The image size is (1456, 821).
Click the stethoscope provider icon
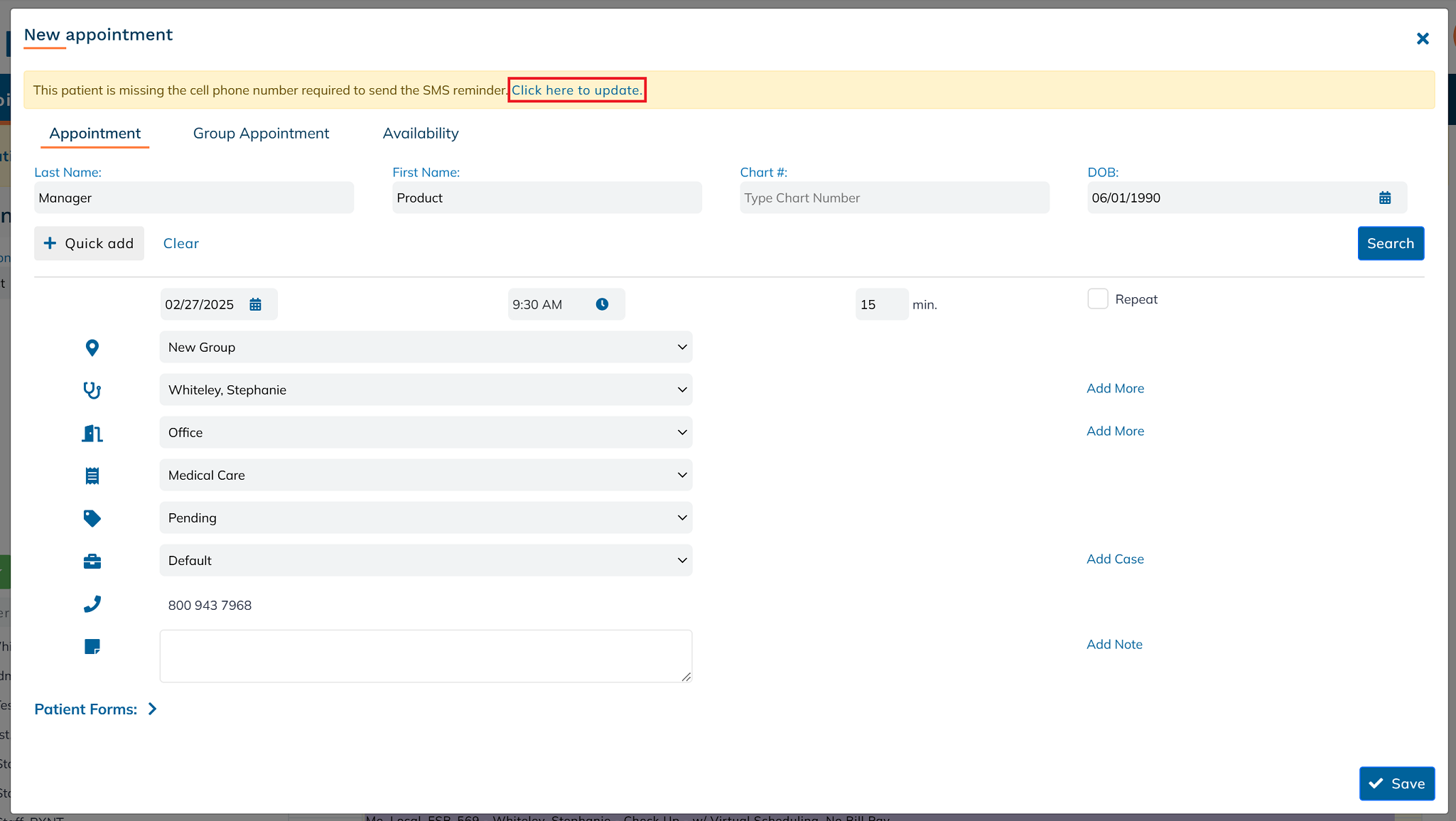[x=92, y=390]
